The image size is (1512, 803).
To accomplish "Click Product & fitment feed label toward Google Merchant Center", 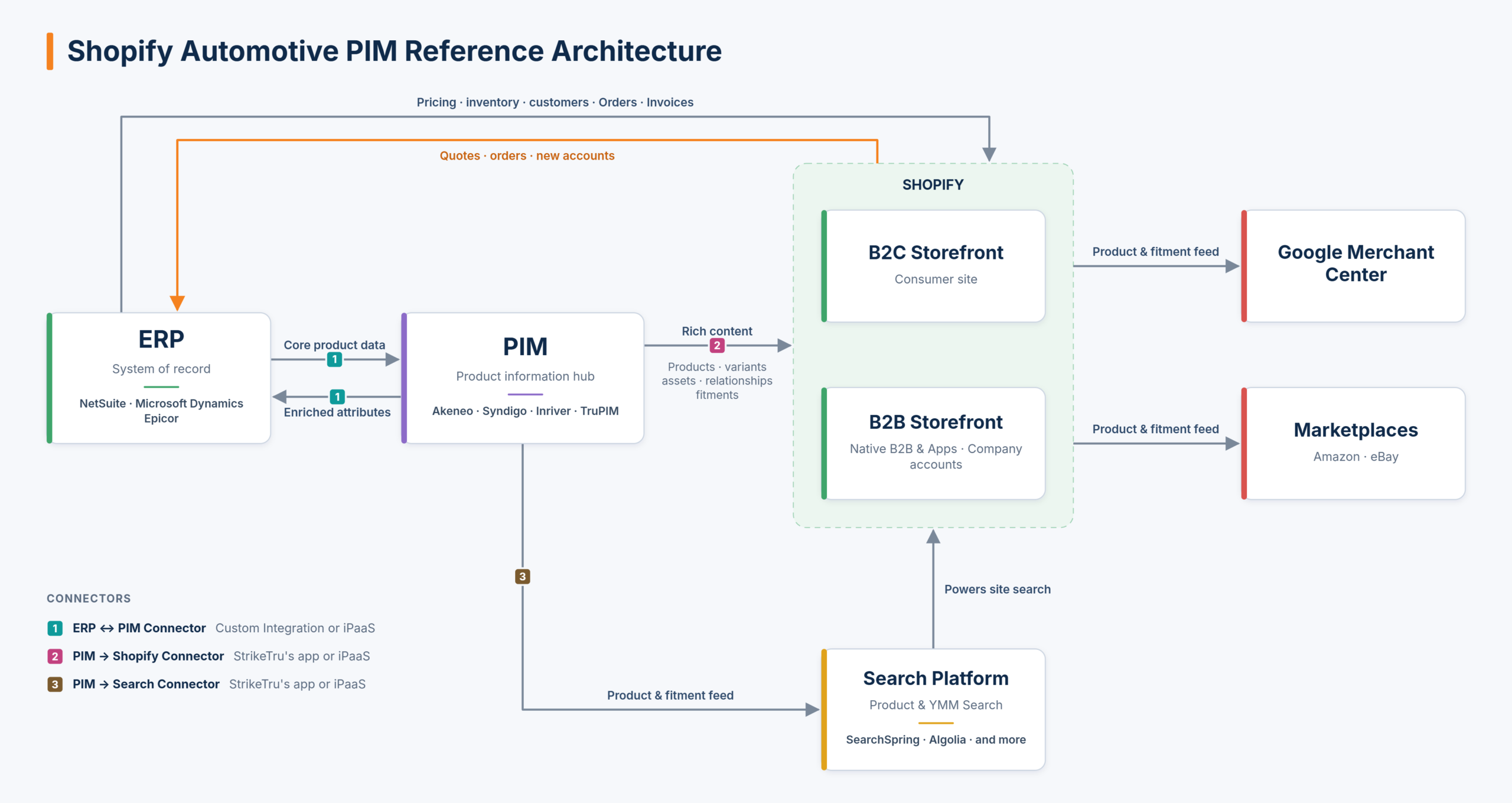I will [x=1155, y=252].
